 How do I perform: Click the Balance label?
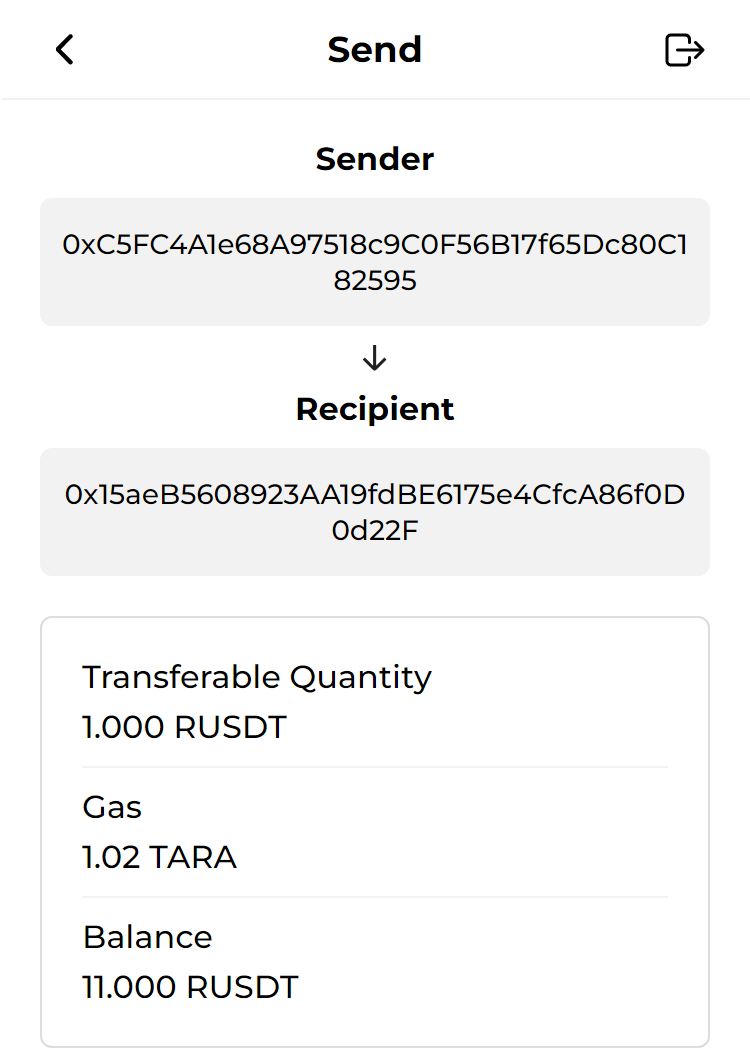[147, 937]
